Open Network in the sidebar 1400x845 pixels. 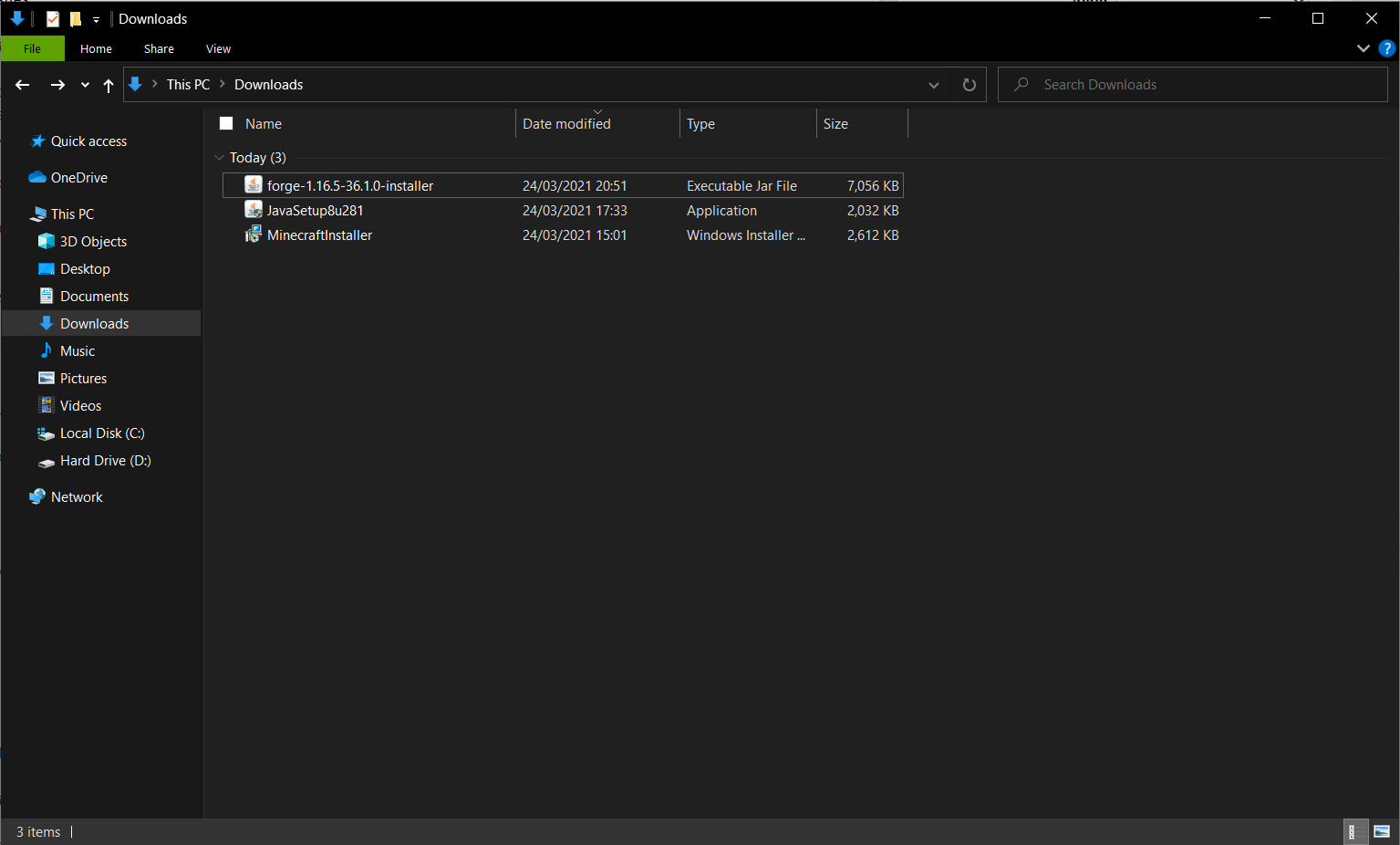77,496
